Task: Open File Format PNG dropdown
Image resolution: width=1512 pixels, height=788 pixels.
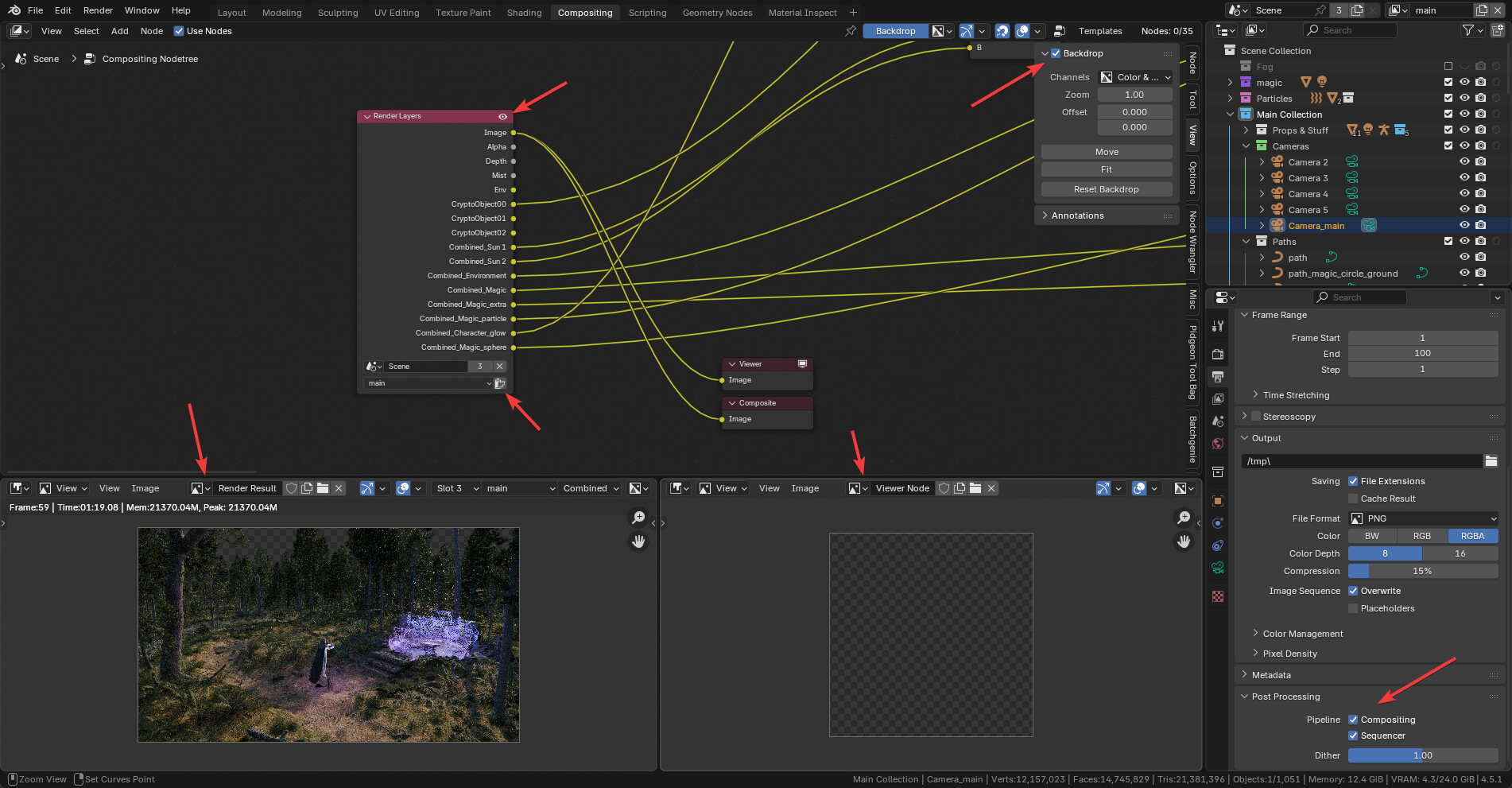Action: point(1423,518)
